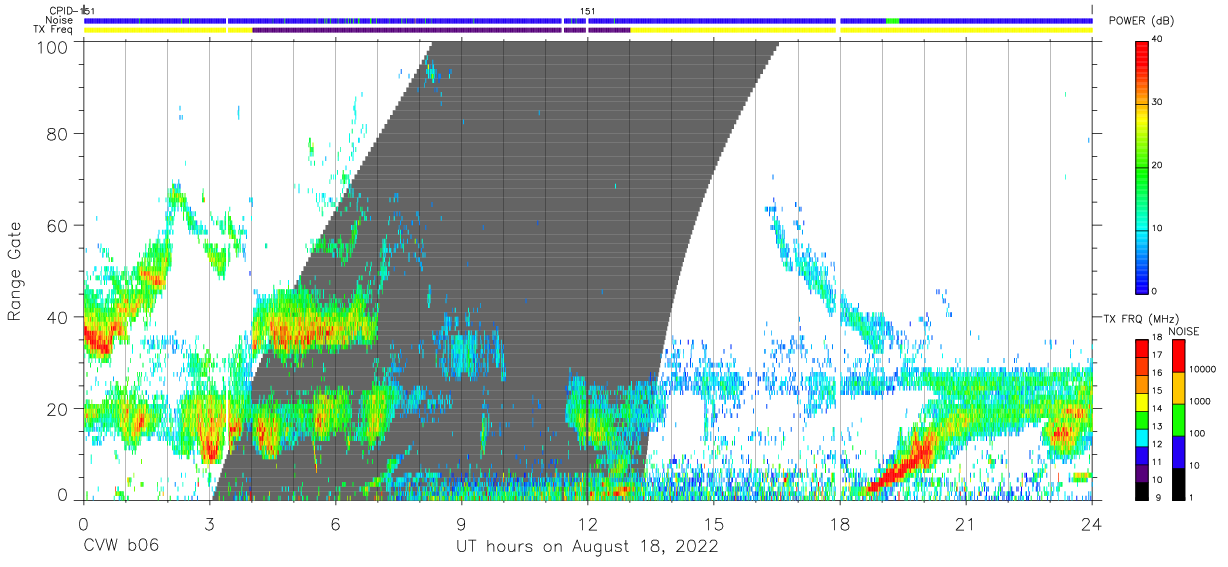Click the cyan segment of TX FRQ scale

point(1142,438)
